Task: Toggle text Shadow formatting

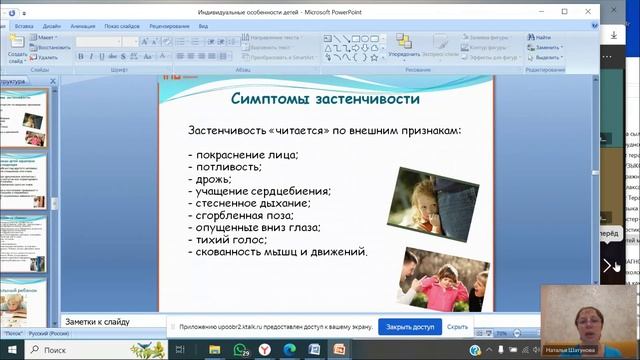Action: pos(123,56)
